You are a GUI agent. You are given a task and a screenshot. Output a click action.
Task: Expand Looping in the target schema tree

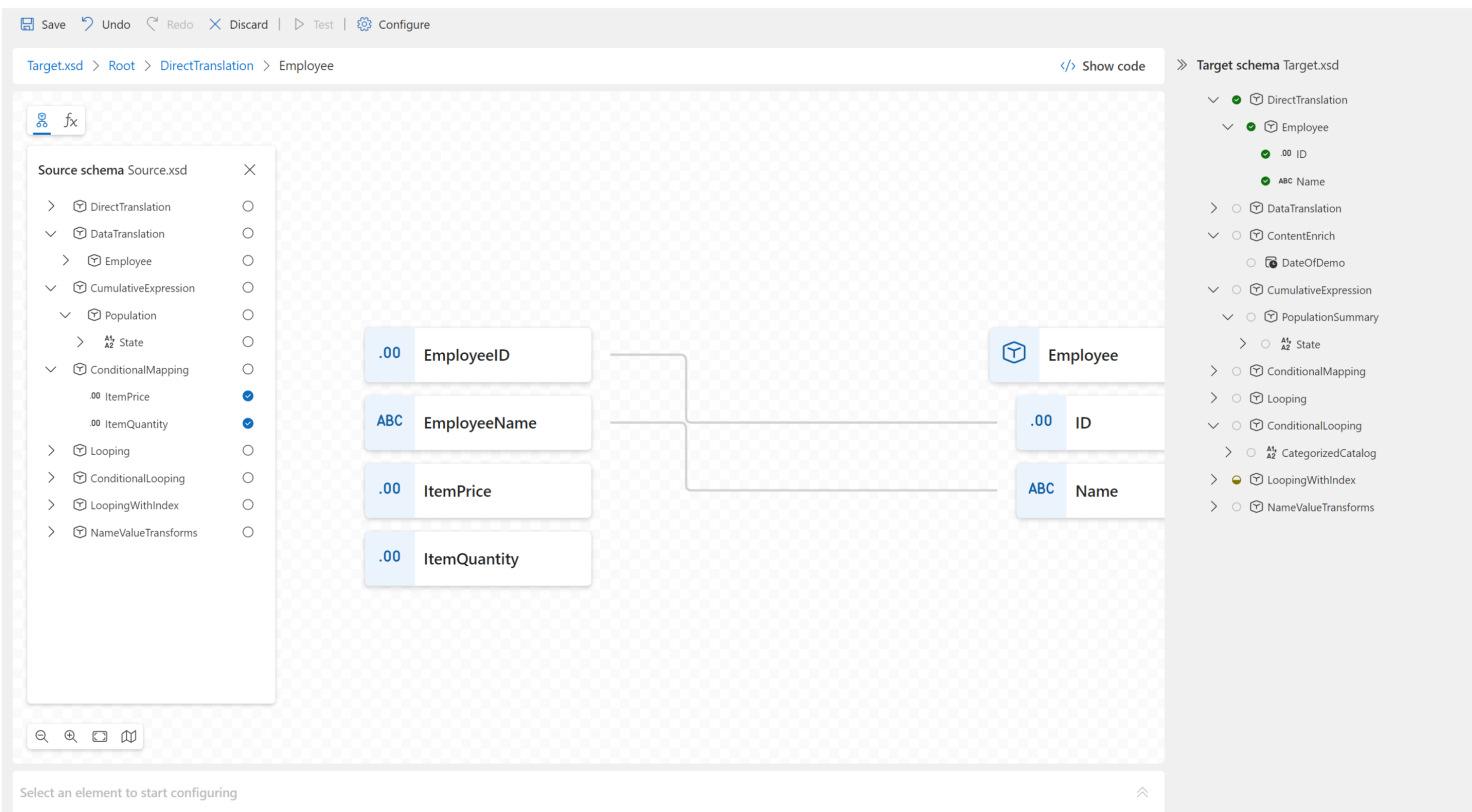(1214, 398)
